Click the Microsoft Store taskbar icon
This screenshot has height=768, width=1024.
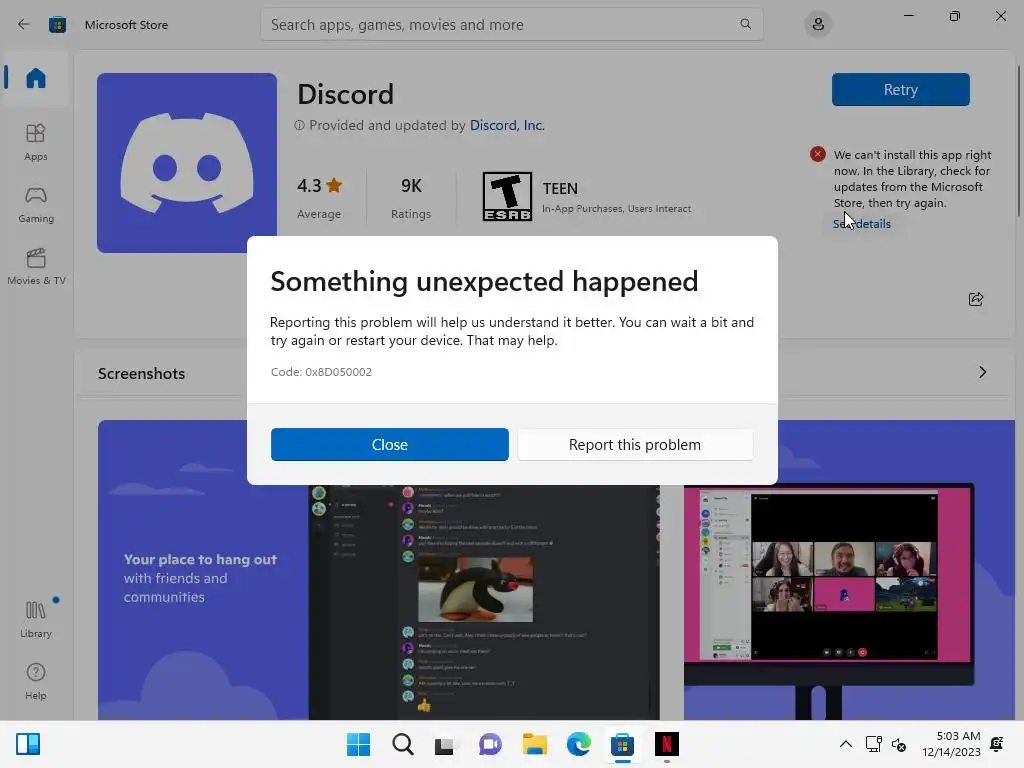[622, 744]
